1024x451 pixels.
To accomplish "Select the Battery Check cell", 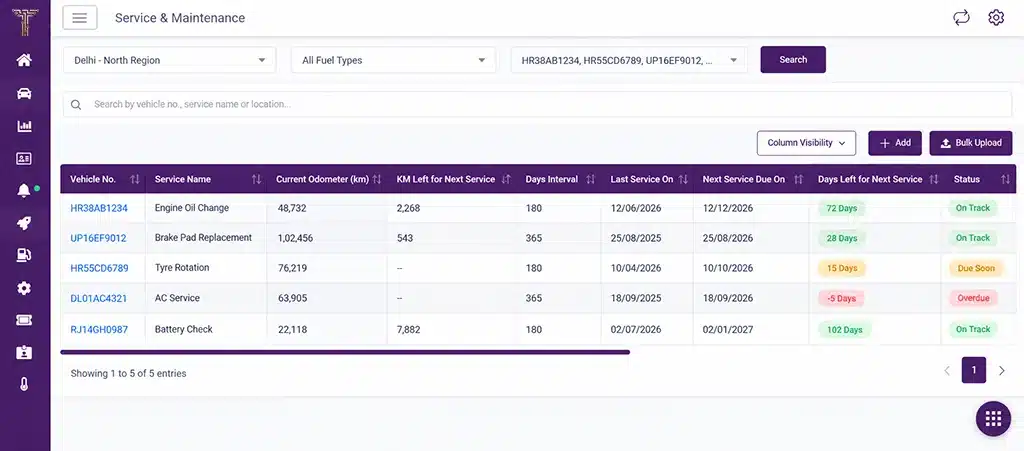I will (x=206, y=330).
